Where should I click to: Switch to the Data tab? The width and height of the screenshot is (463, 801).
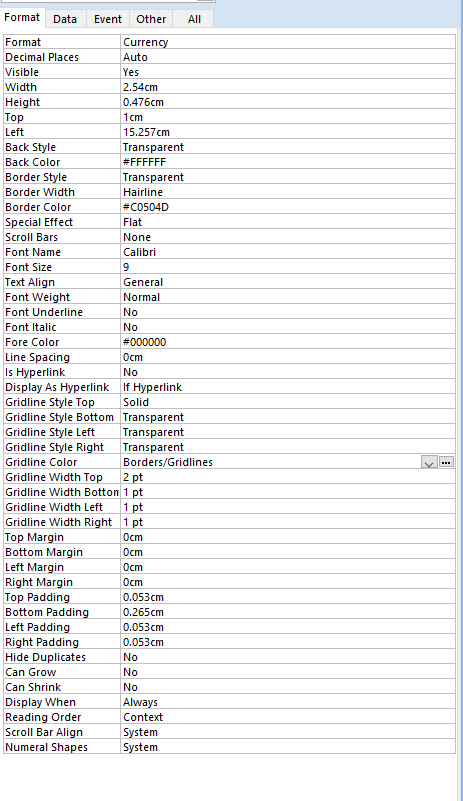(x=65, y=19)
